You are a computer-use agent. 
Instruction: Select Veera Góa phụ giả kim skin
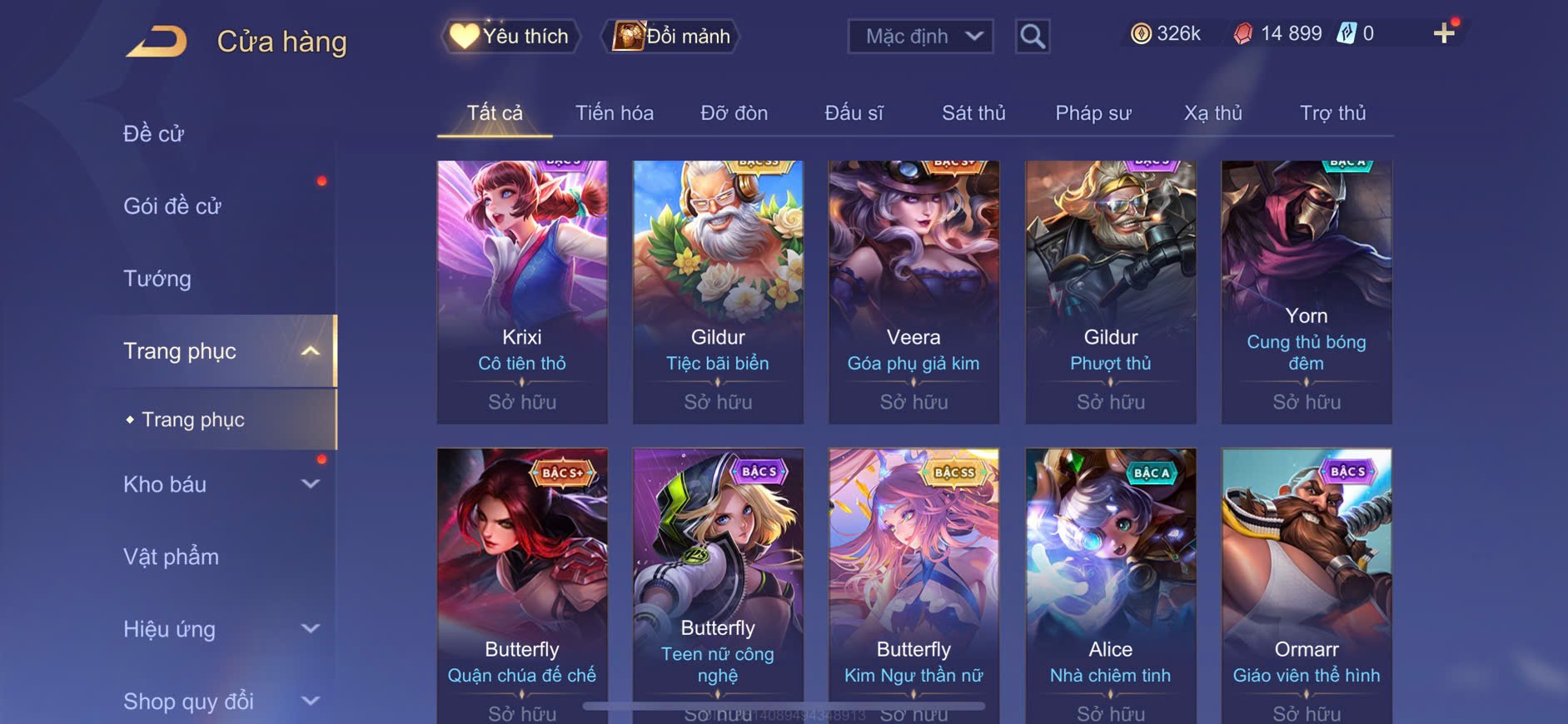pos(913,292)
